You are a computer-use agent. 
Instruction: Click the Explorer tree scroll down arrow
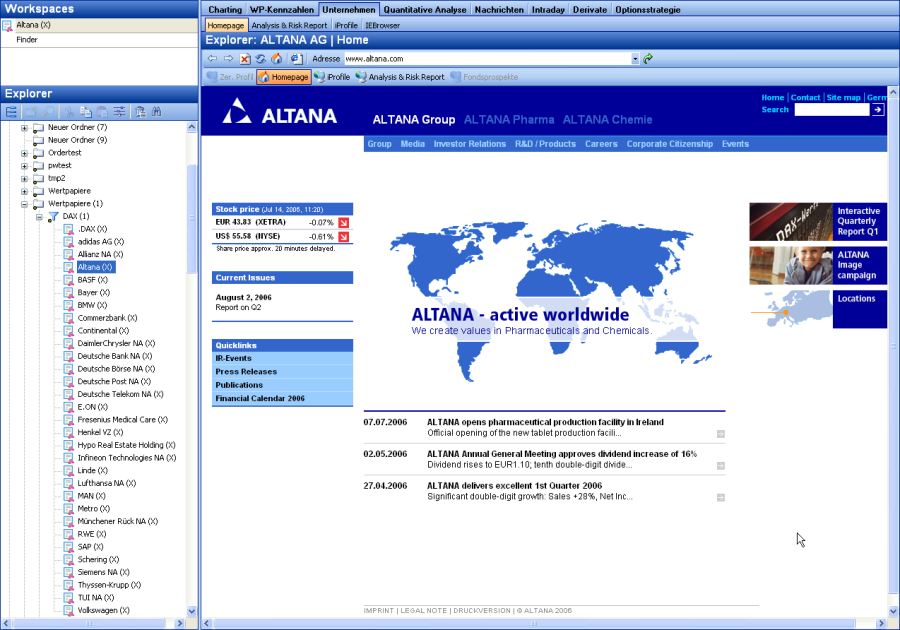192,610
